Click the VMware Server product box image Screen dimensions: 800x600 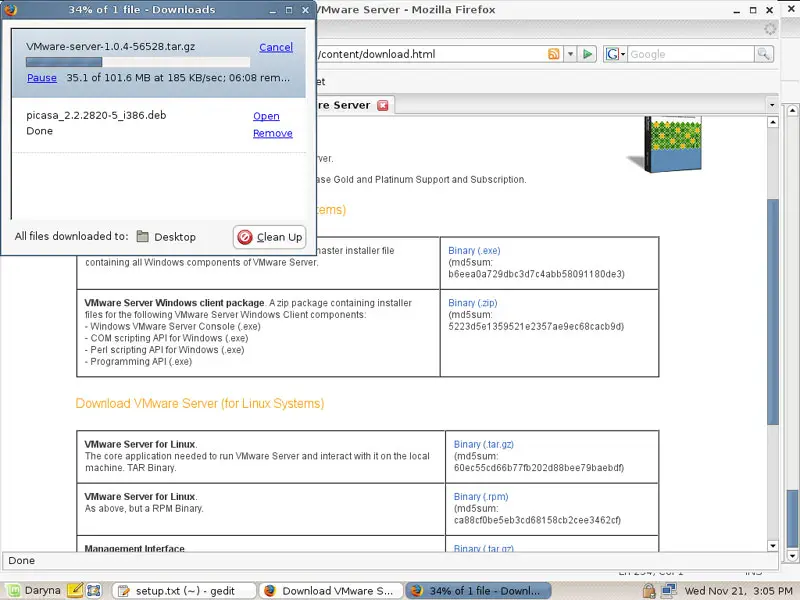coord(666,144)
